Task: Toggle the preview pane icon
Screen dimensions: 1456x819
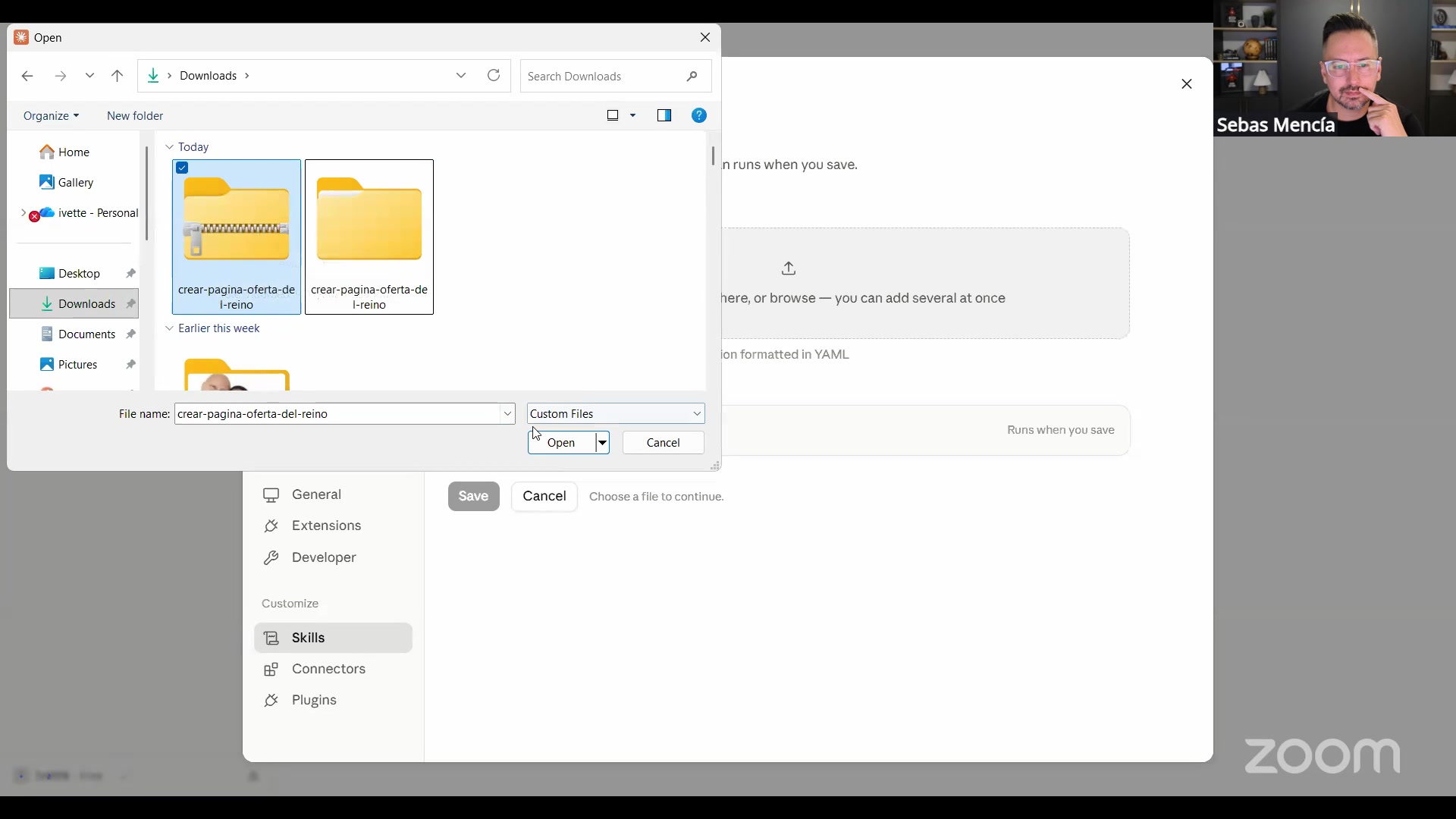Action: (x=664, y=115)
